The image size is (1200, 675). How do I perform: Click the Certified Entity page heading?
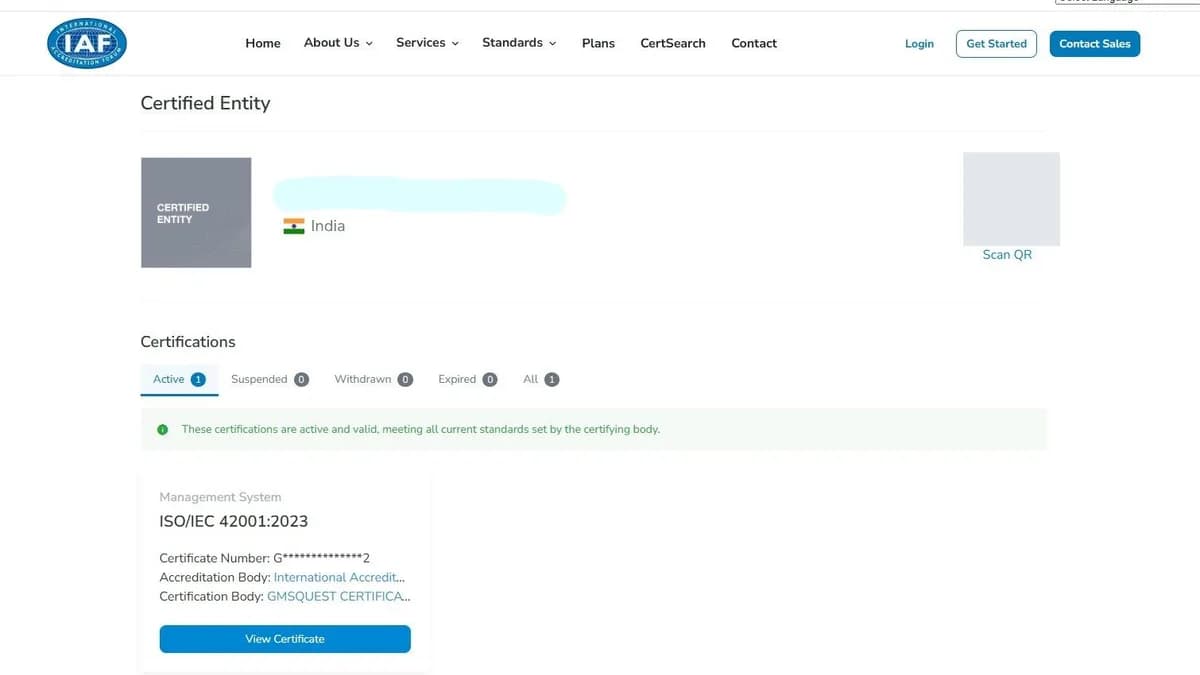click(x=205, y=103)
